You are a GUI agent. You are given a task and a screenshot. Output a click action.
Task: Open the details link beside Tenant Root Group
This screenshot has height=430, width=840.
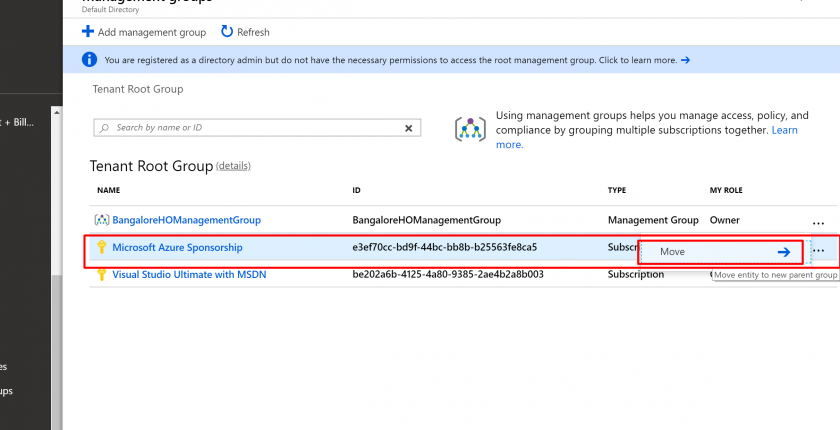(x=233, y=166)
